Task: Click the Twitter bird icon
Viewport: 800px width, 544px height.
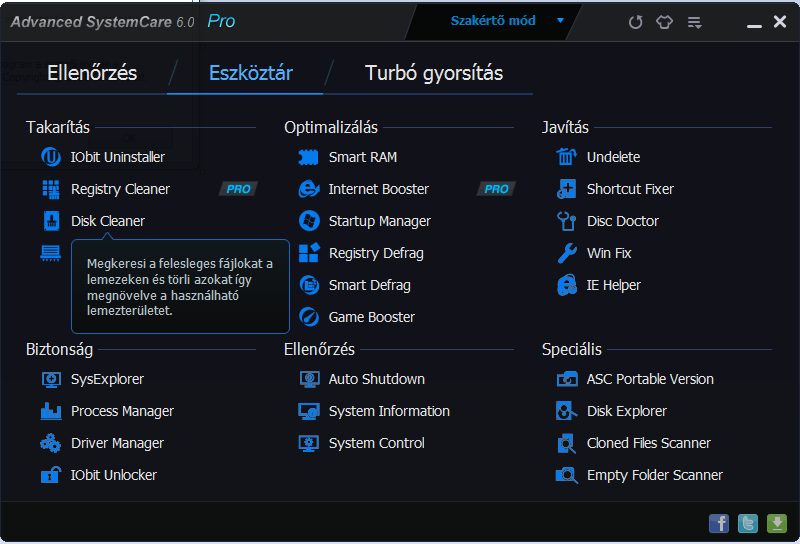Action: 748,523
